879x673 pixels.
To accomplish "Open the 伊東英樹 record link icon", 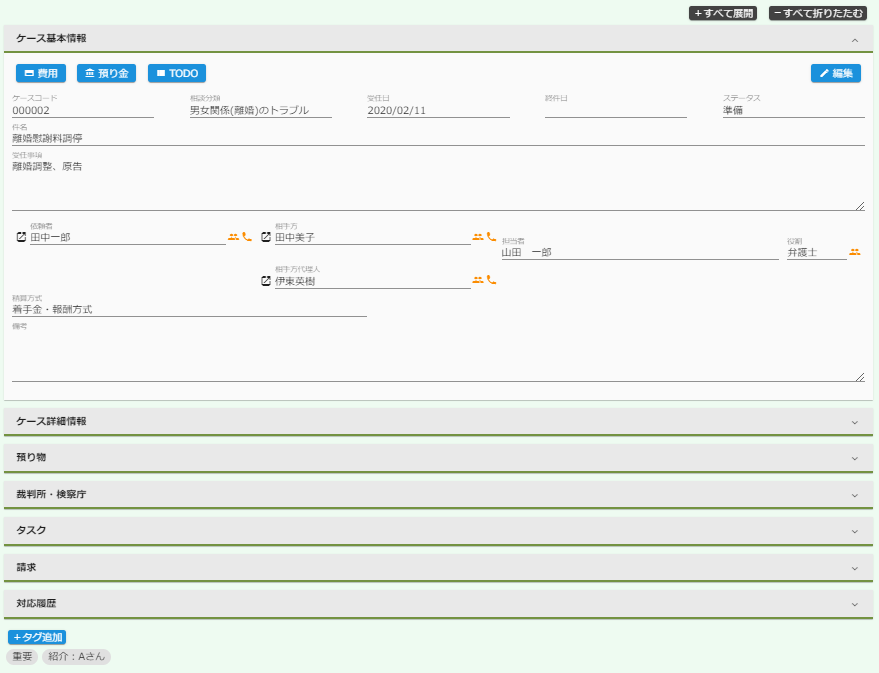I will click(266, 281).
